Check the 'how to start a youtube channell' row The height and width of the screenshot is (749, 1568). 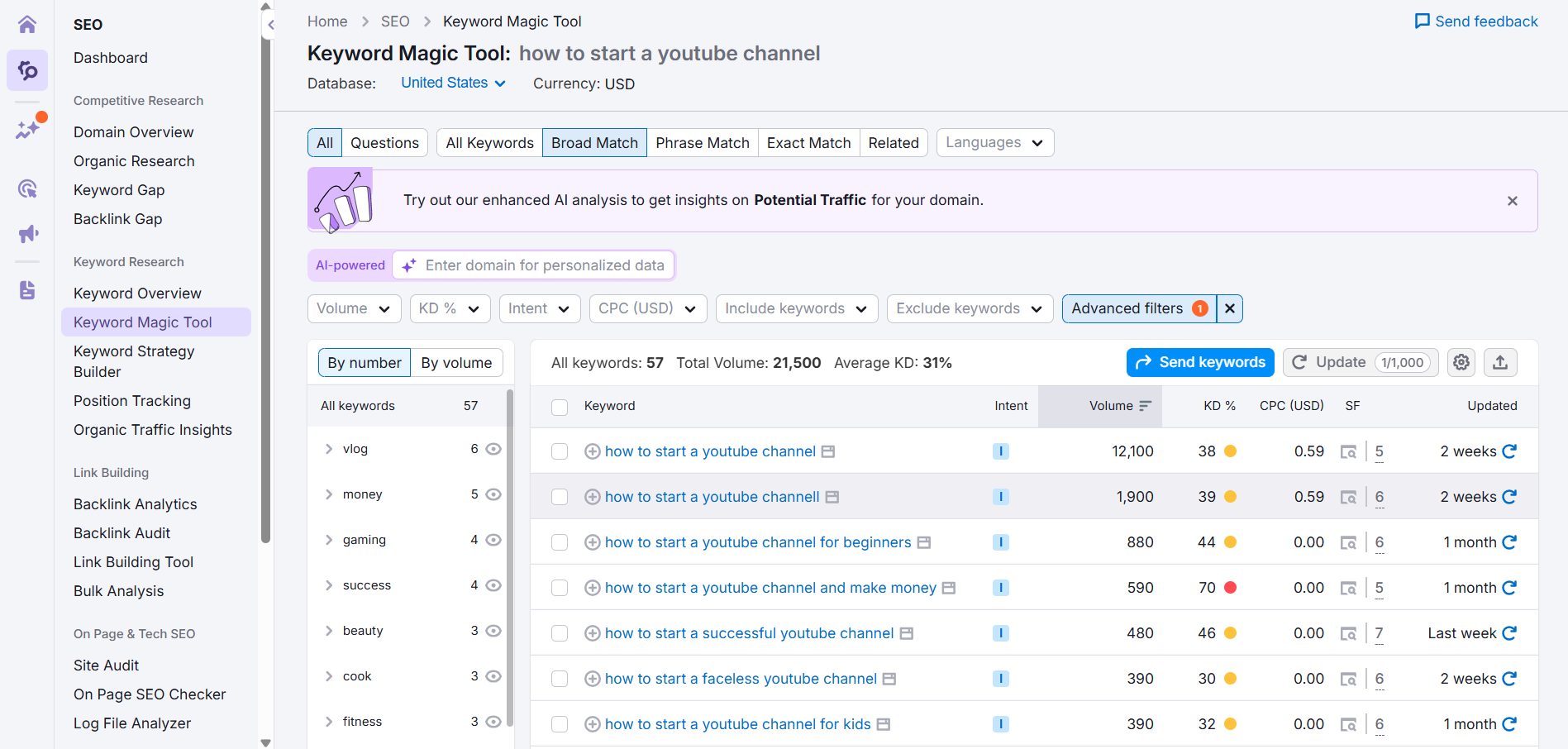point(560,497)
